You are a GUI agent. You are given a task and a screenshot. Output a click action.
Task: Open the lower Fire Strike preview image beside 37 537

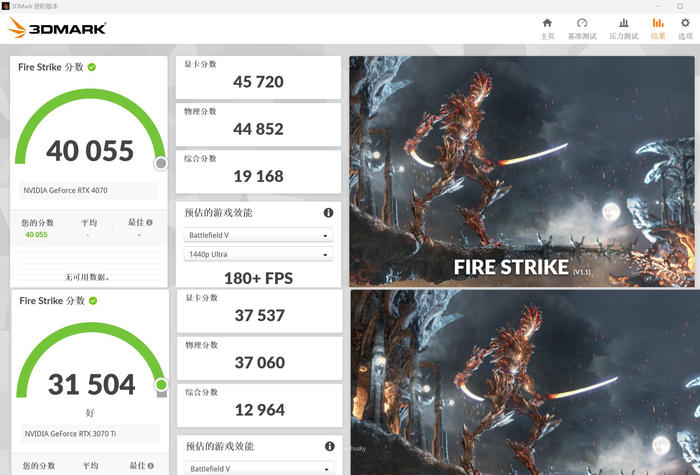tap(525, 383)
